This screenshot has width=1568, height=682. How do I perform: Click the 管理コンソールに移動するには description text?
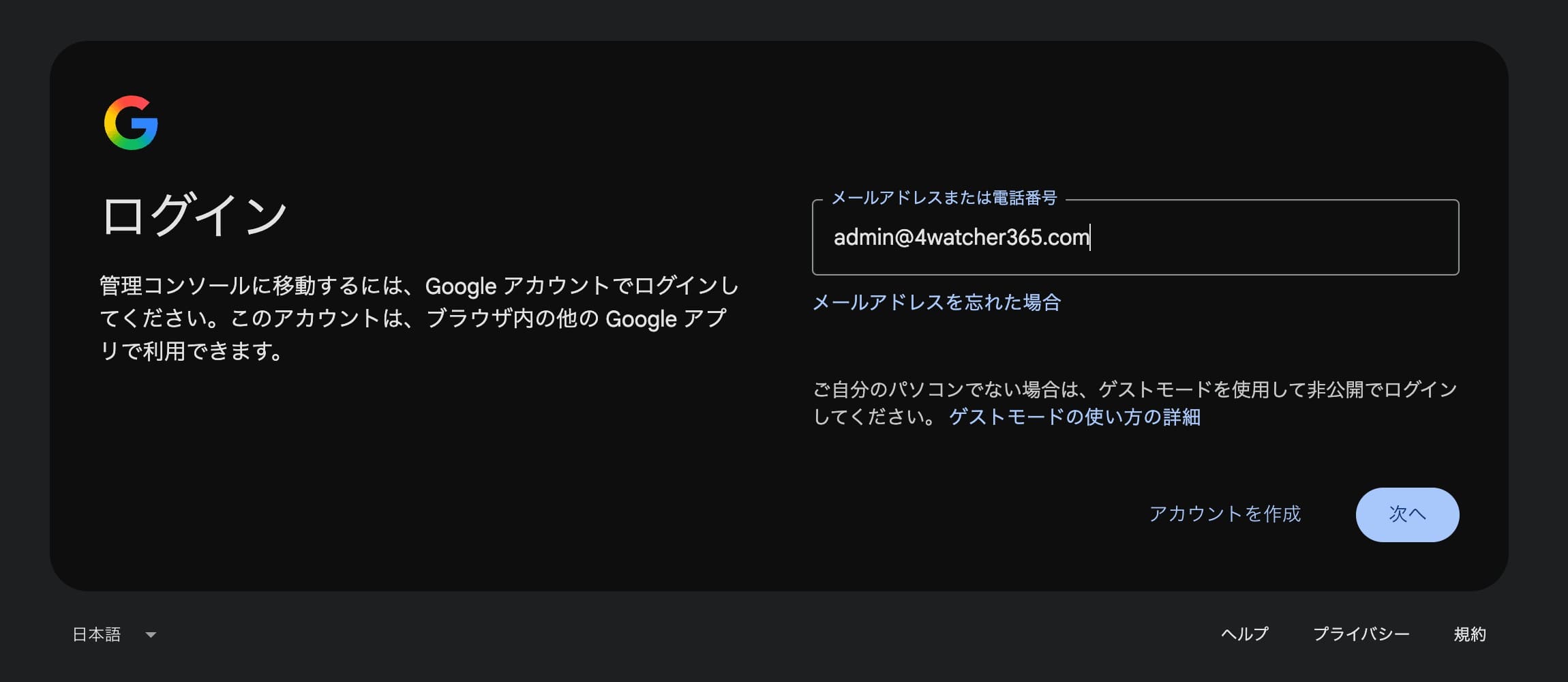pos(419,318)
